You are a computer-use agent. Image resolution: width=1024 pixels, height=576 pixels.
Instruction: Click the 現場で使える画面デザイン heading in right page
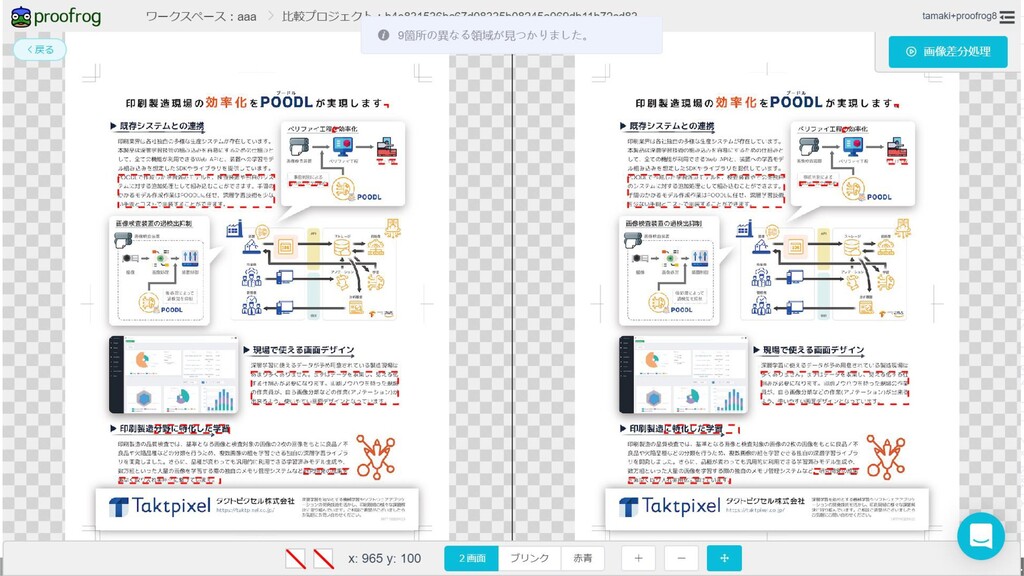pyautogui.click(x=813, y=350)
